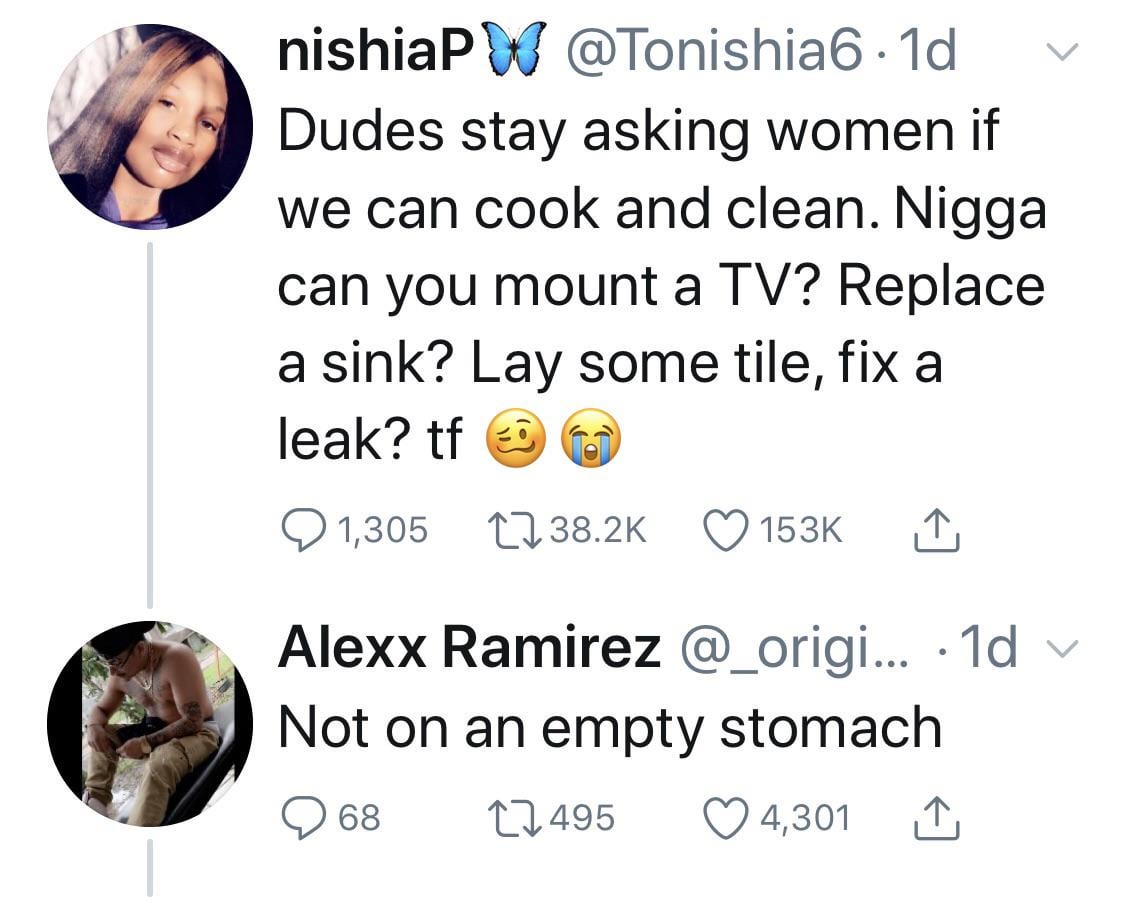Image resolution: width=1124 pixels, height=905 pixels.
Task: Open the Alexx Ramirez display name
Action: click(x=468, y=648)
